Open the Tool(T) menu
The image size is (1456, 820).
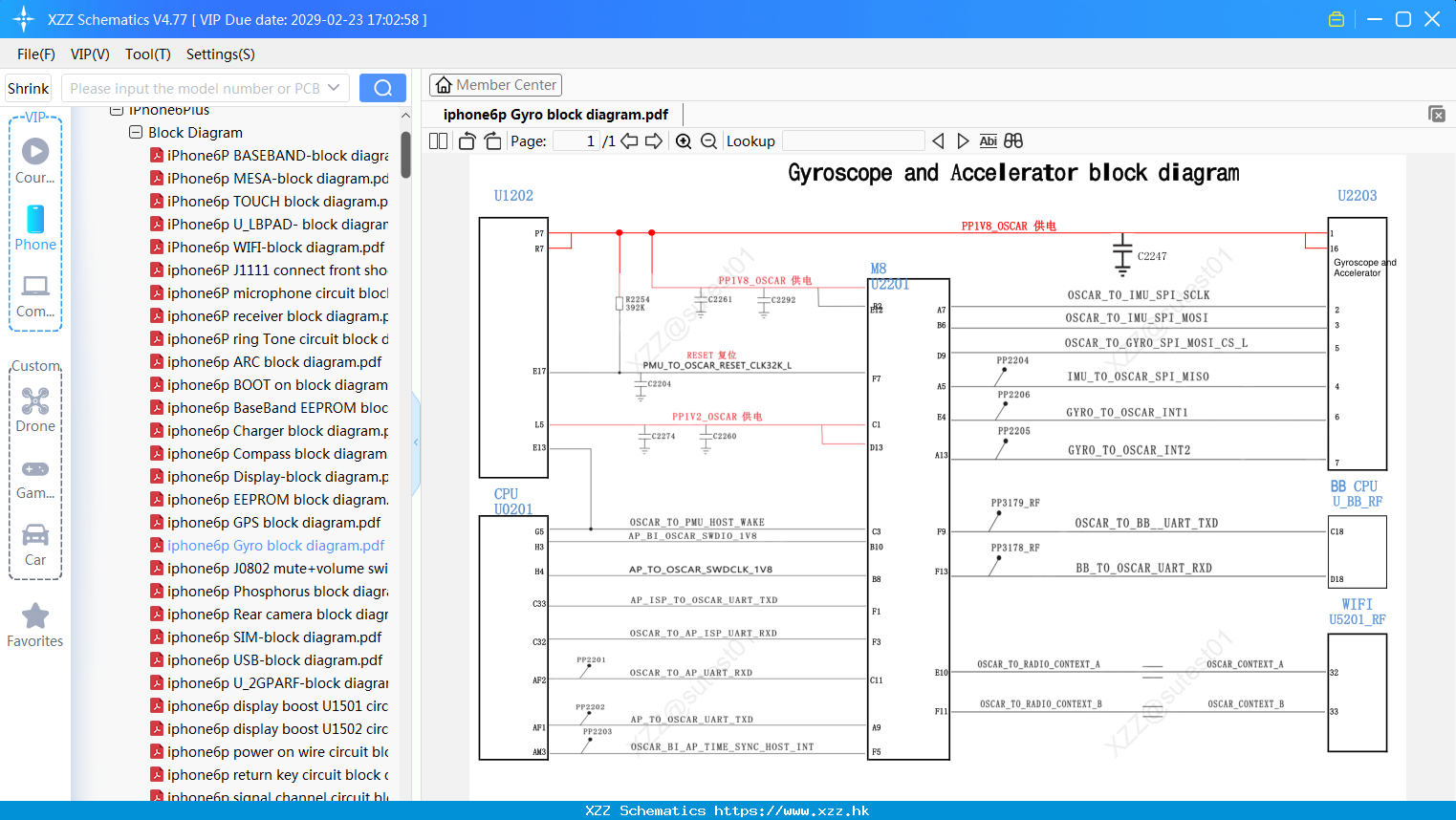coord(148,54)
